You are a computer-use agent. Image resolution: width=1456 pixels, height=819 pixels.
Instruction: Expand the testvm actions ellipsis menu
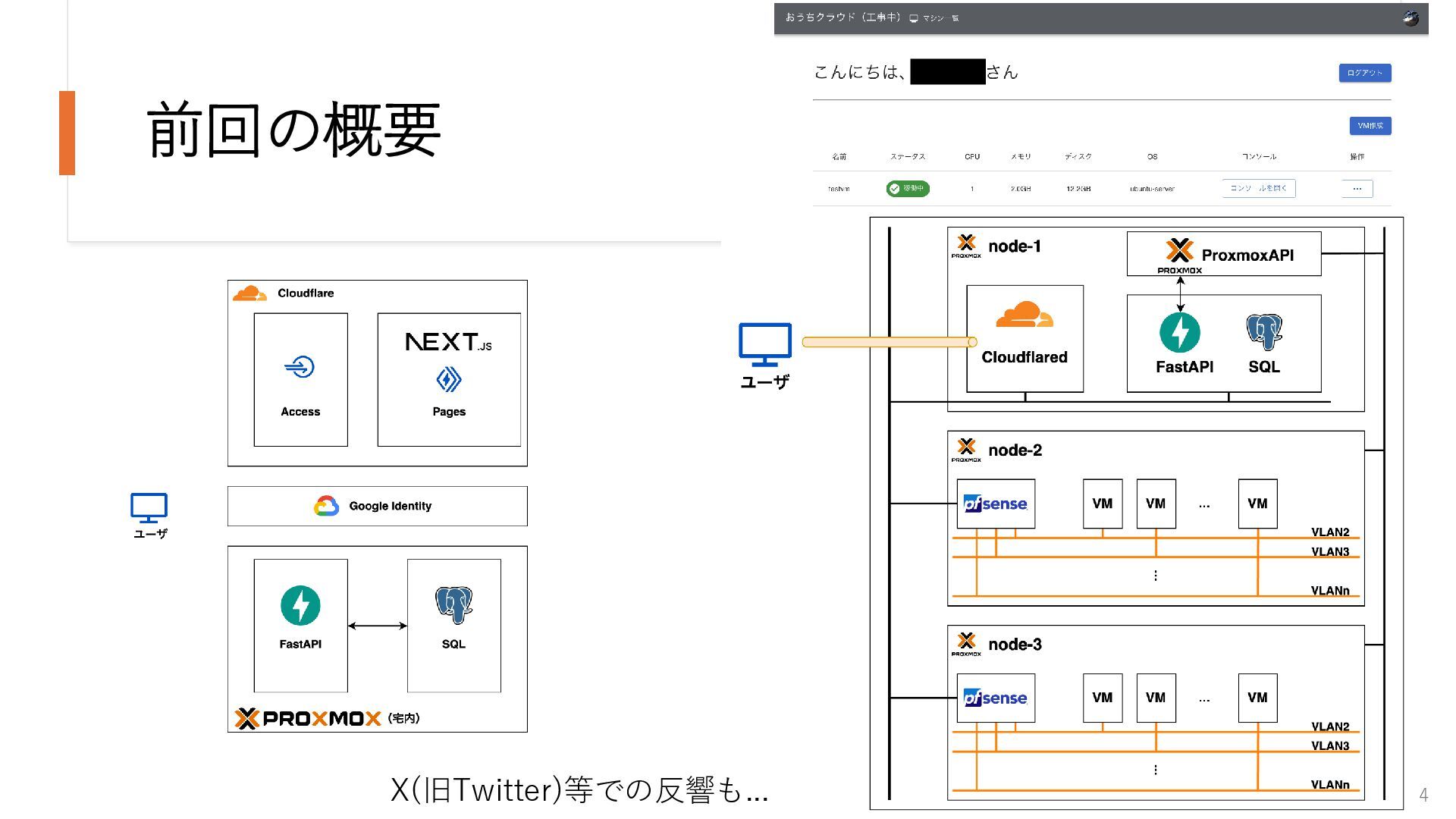[x=1357, y=188]
